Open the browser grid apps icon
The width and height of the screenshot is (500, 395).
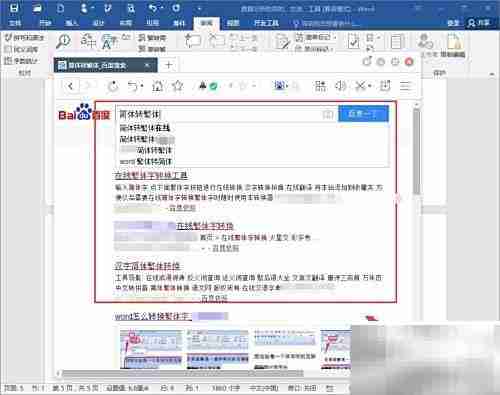click(320, 86)
